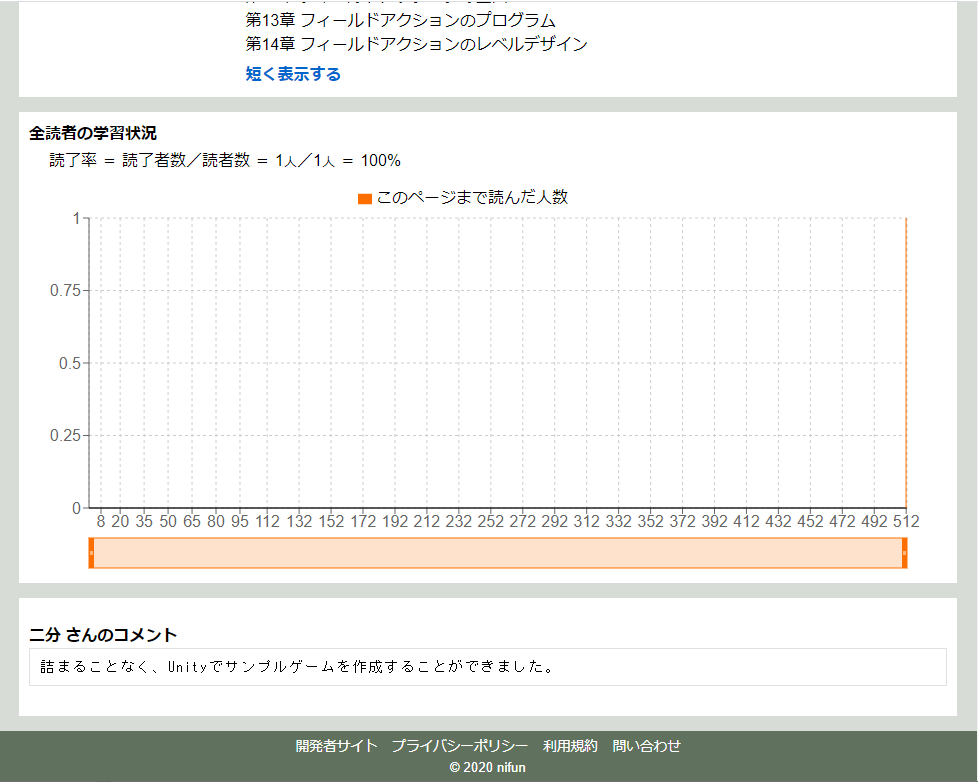This screenshot has height=782, width=978.
Task: Click inside the orange range selector band
Action: [x=500, y=552]
